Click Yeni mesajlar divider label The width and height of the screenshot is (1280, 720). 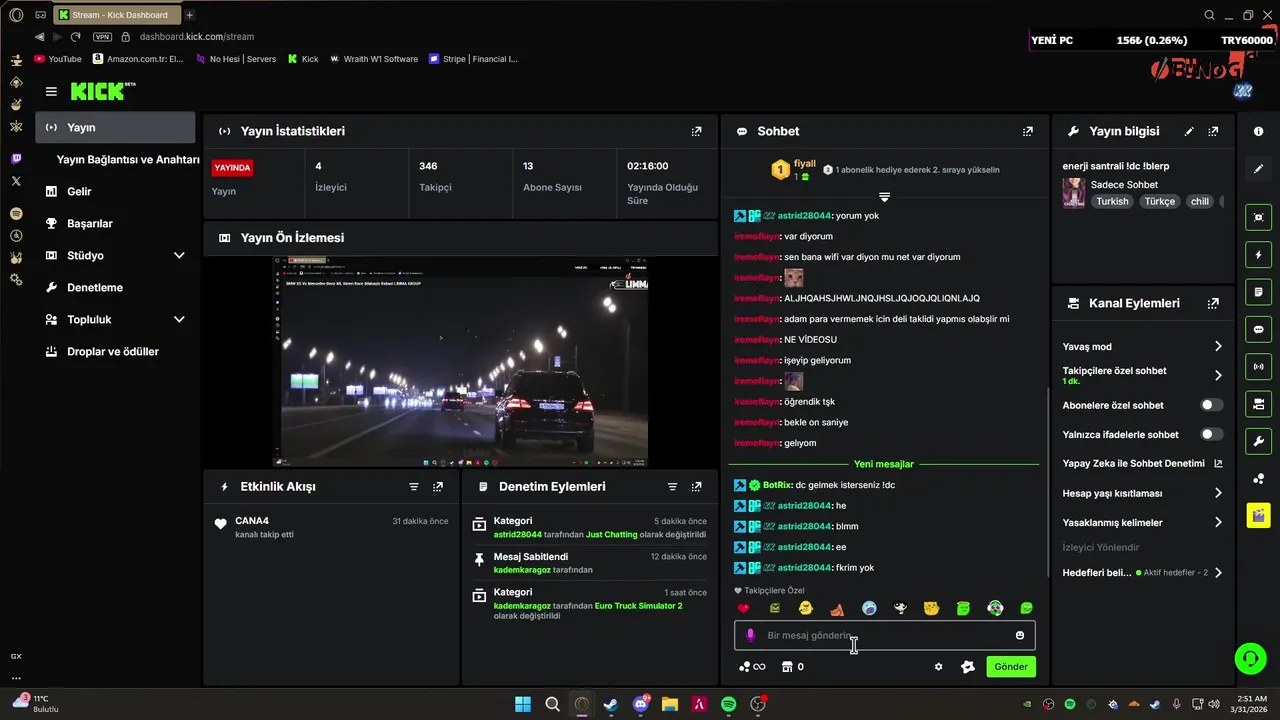click(884, 464)
